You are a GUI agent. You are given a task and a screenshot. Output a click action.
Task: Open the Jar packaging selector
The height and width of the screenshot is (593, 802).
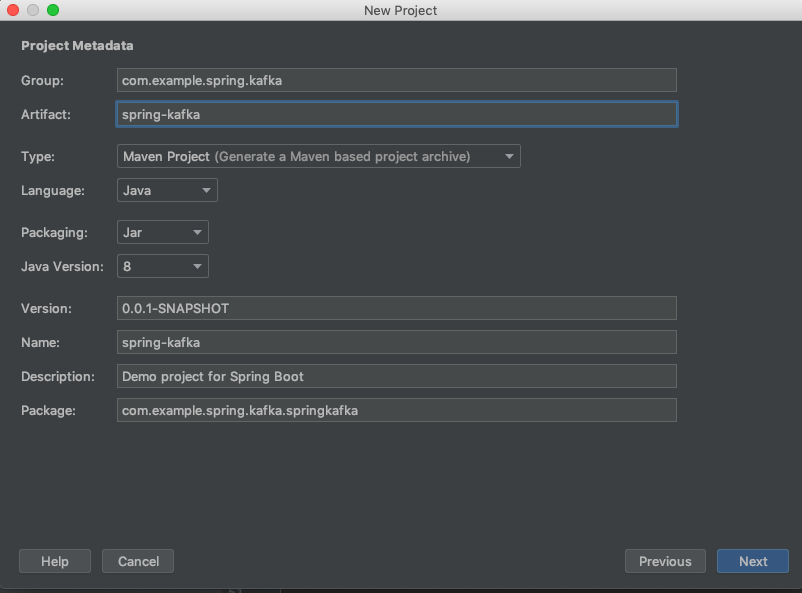point(160,232)
